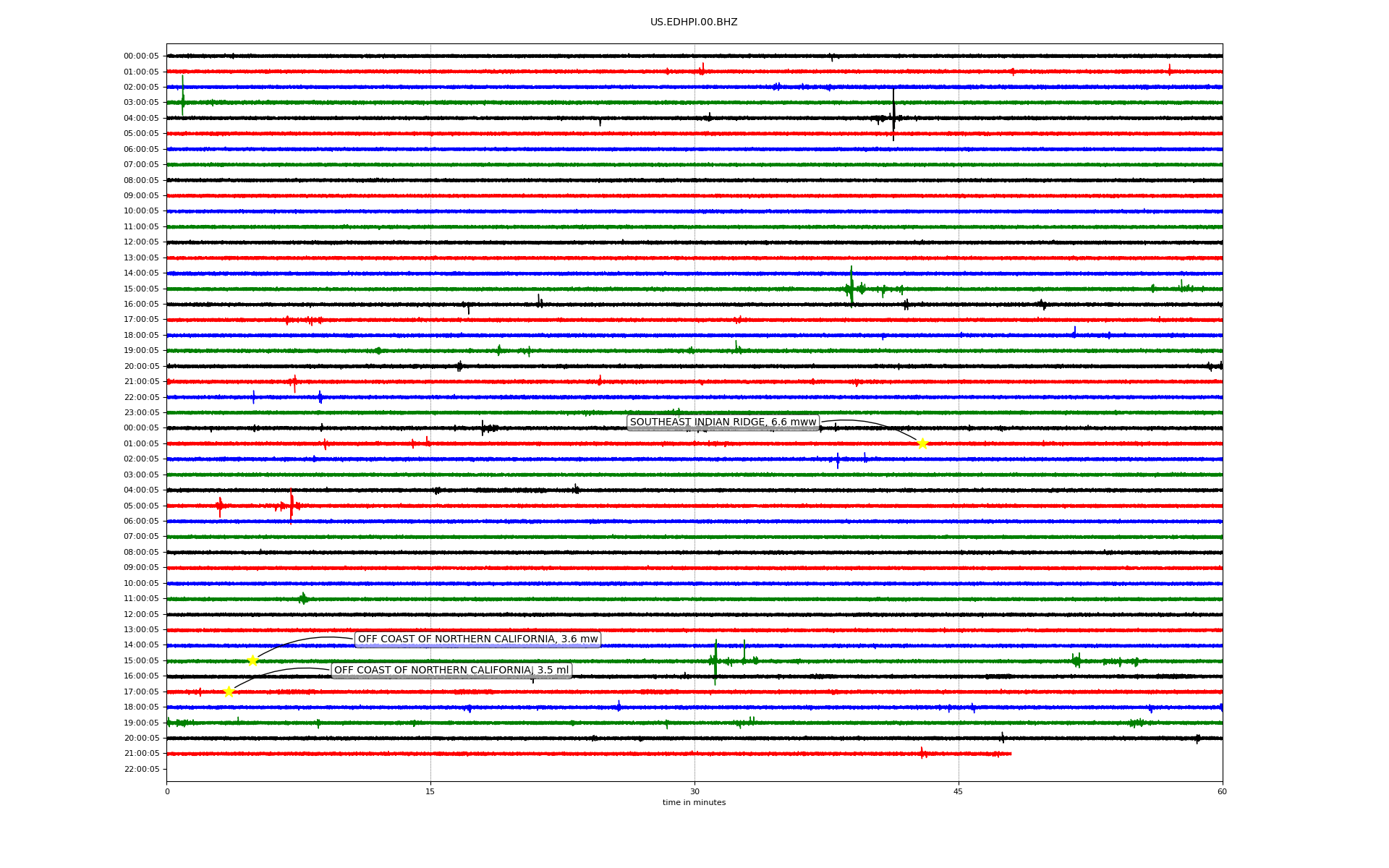Click the large black spike in the first 04:00:05 trace
The width and height of the screenshot is (1389, 868).
pos(893,114)
